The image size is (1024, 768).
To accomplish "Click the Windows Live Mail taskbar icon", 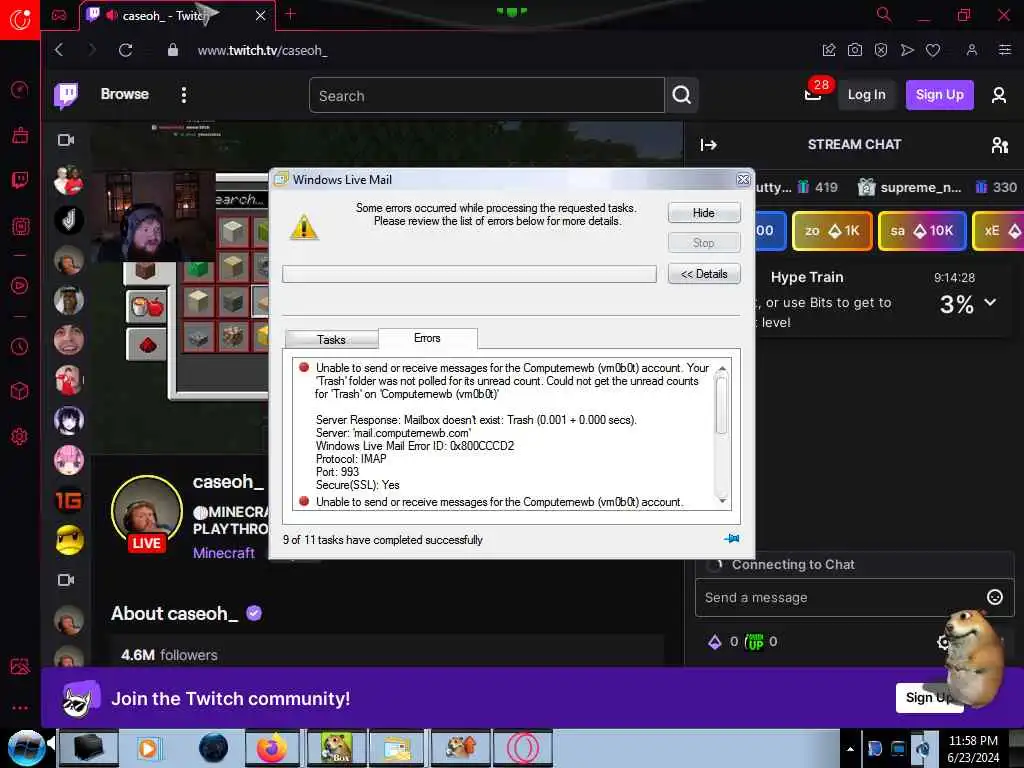I will click(x=398, y=748).
